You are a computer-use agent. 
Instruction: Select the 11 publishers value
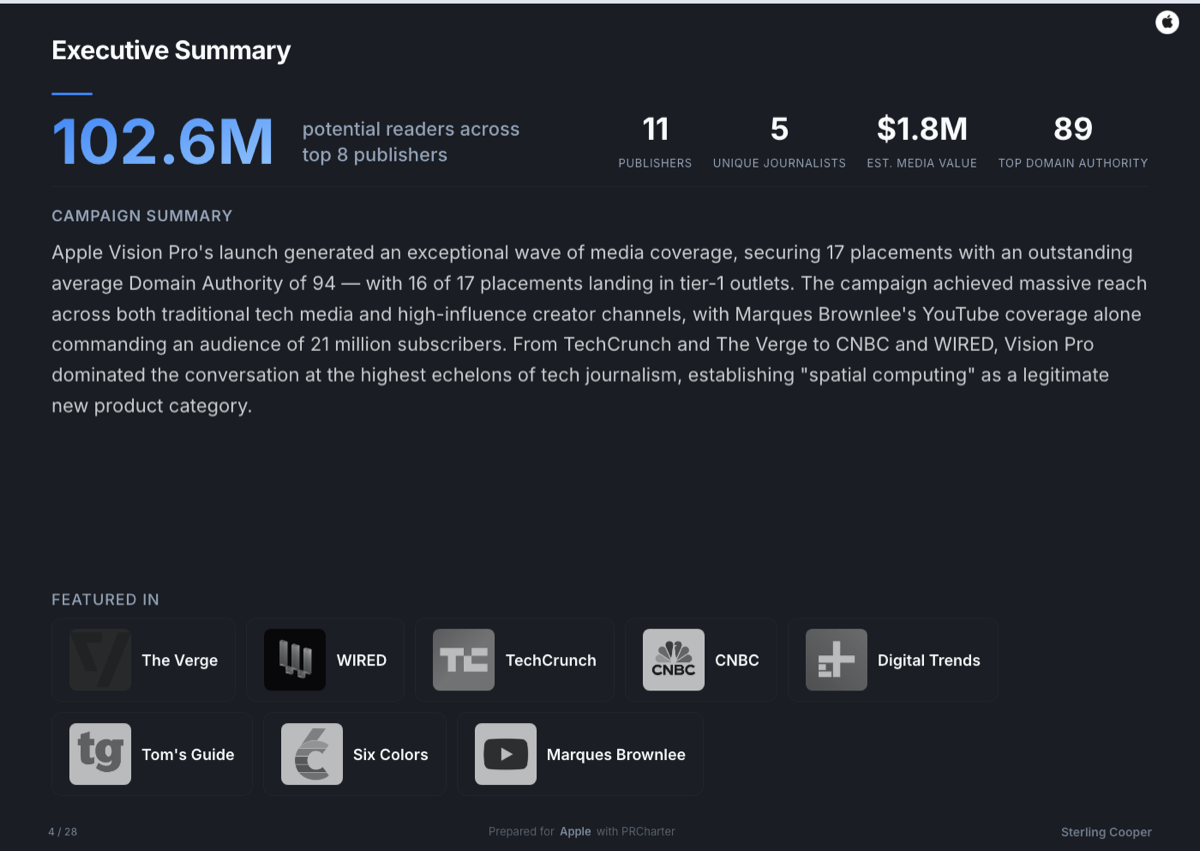(655, 129)
